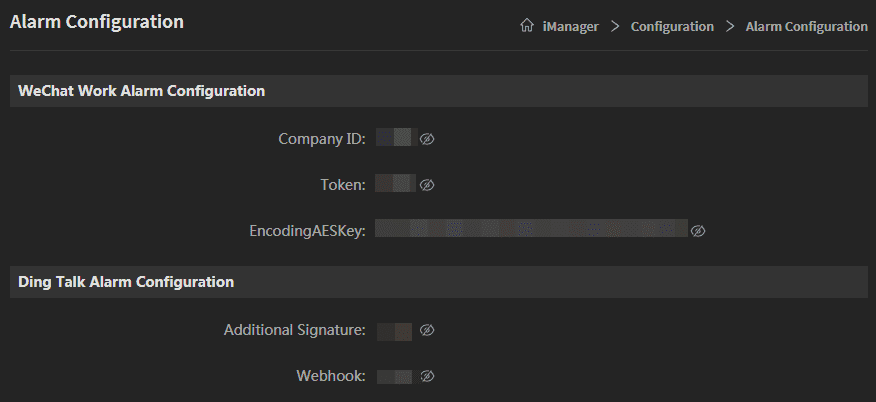Click the Additional Signature label
Image resolution: width=876 pixels, height=402 pixels.
295,330
